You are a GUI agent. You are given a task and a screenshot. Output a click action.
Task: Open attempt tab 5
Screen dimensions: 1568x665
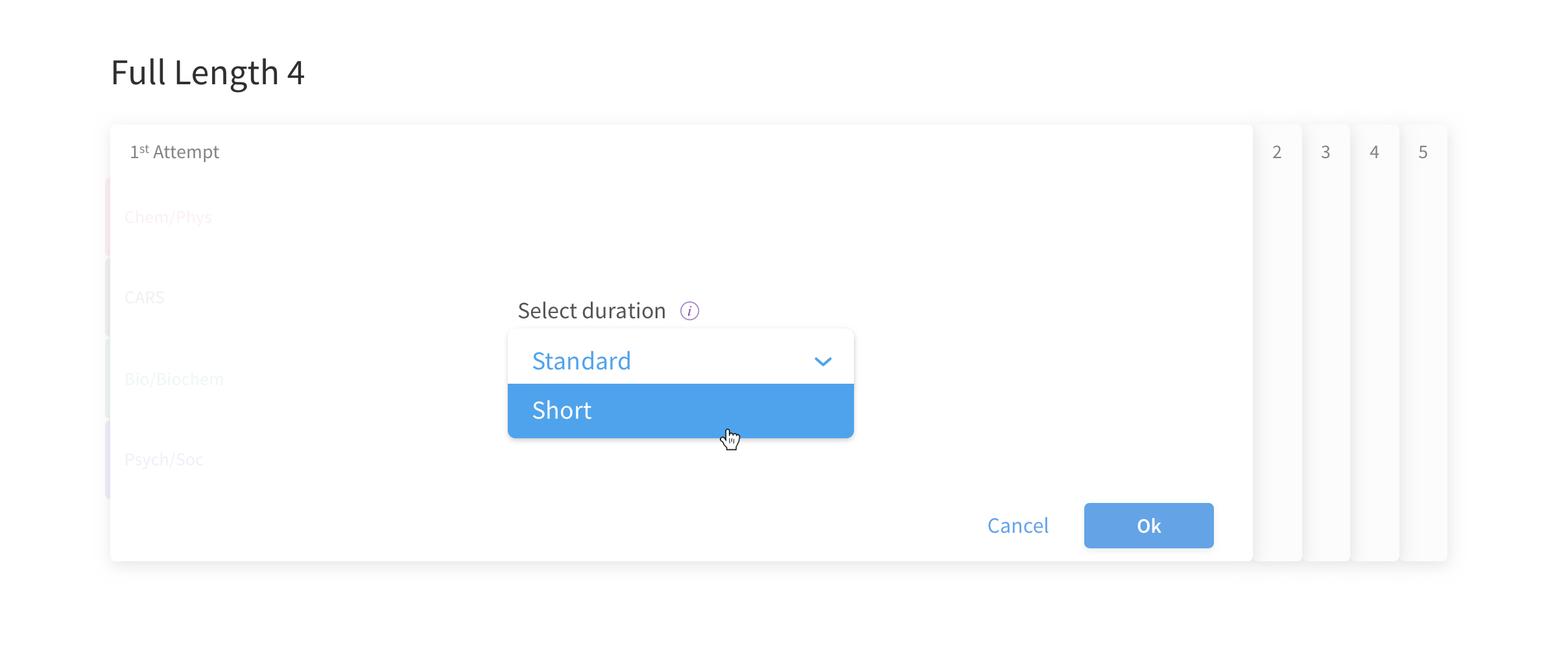[x=1423, y=152]
